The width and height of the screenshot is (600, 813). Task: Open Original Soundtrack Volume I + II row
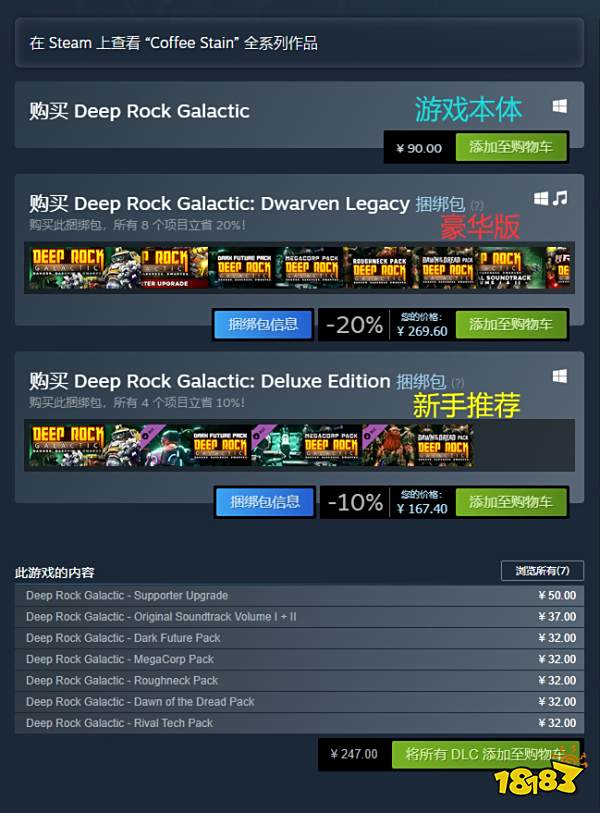[x=299, y=616]
